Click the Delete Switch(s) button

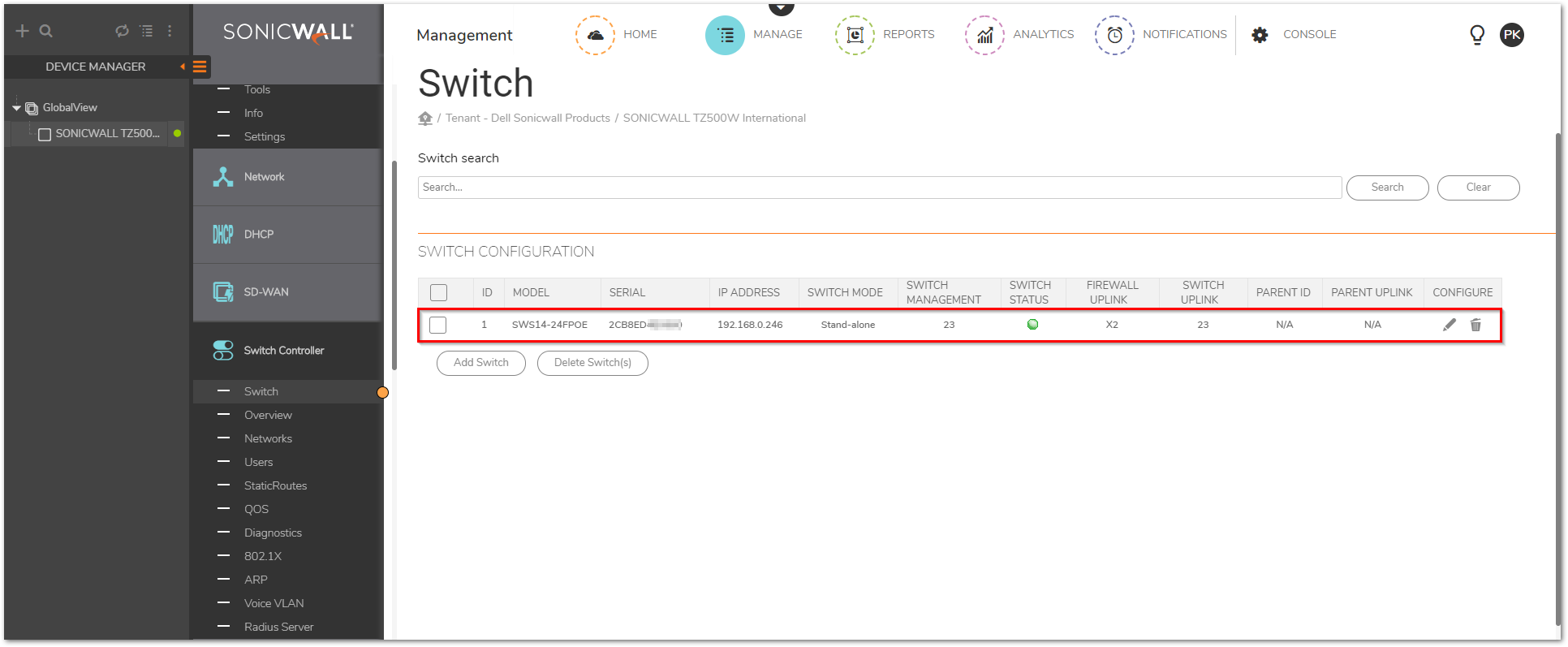[x=592, y=363]
